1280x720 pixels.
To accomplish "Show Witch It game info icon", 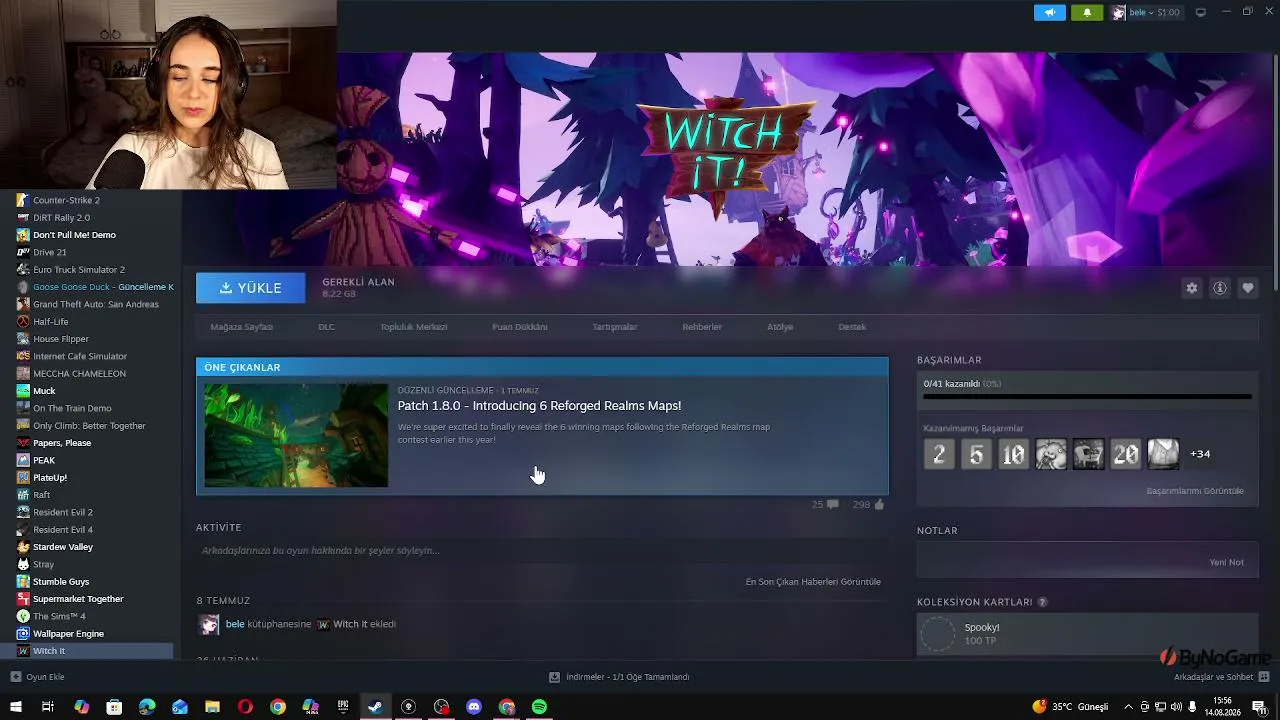I will pyautogui.click(x=1220, y=288).
